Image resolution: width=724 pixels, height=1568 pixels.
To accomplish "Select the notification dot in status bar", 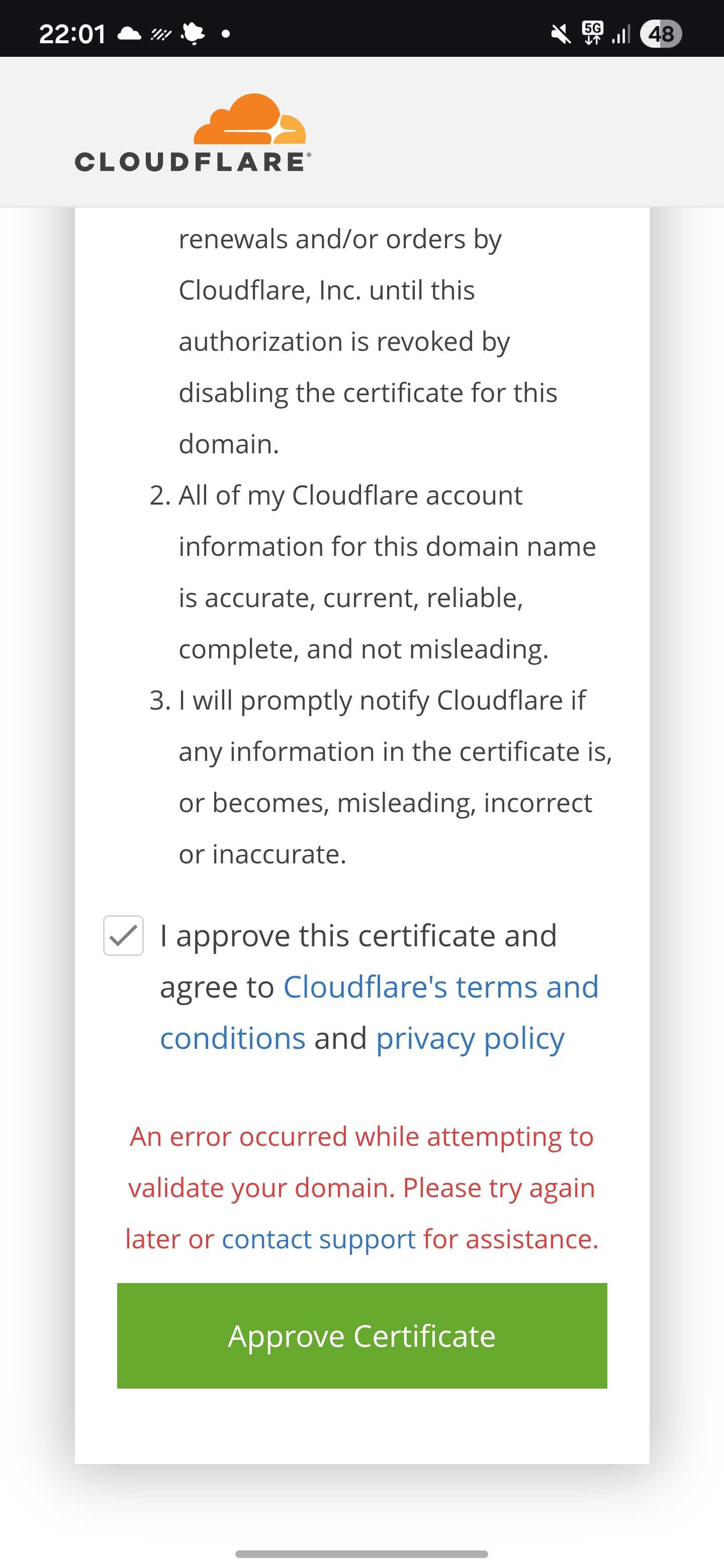I will click(x=225, y=35).
